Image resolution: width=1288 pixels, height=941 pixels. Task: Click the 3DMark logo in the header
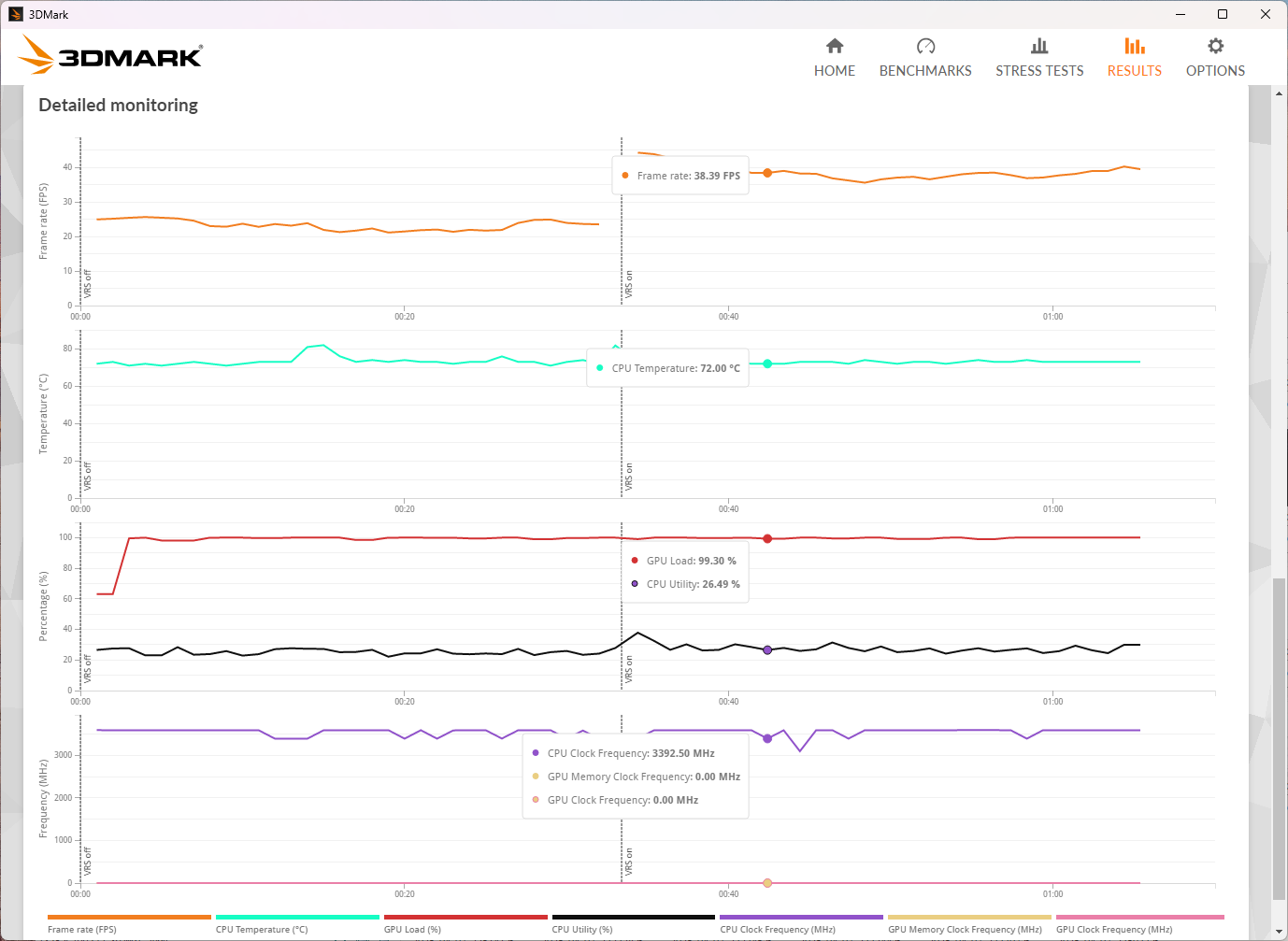pos(111,56)
